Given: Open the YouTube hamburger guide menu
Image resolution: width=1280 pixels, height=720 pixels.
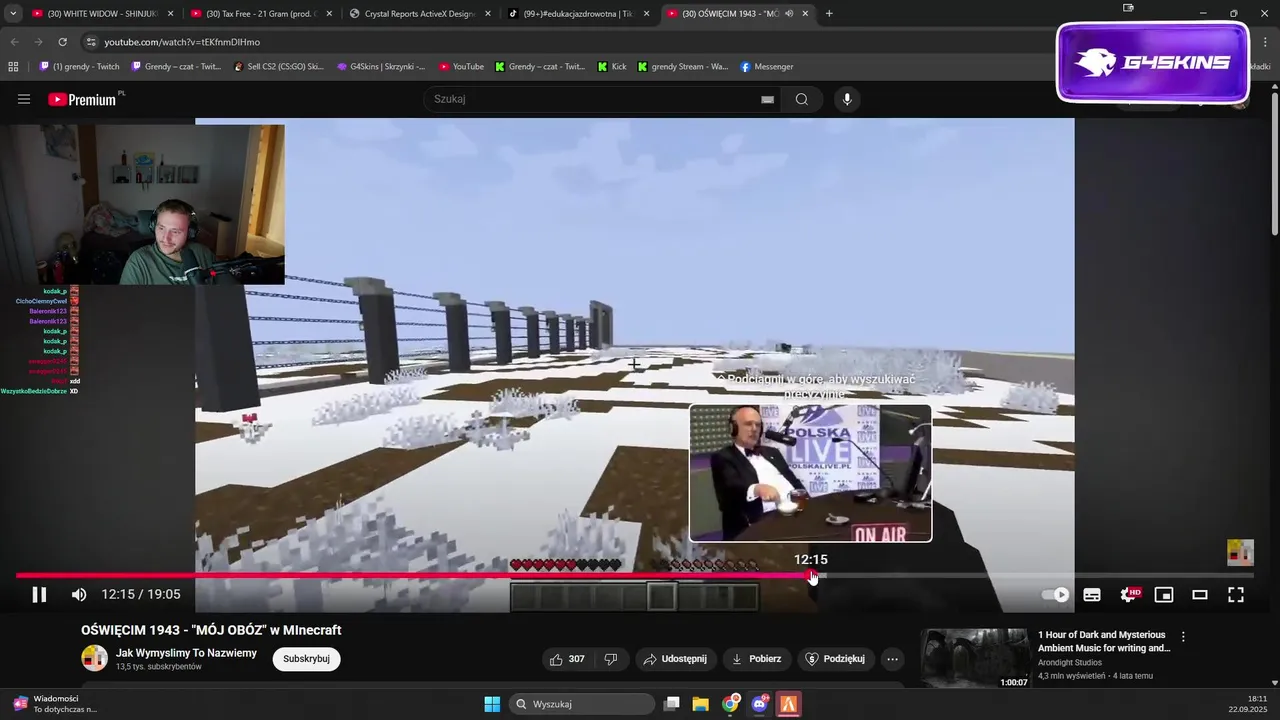Looking at the screenshot, I should pyautogui.click(x=24, y=99).
